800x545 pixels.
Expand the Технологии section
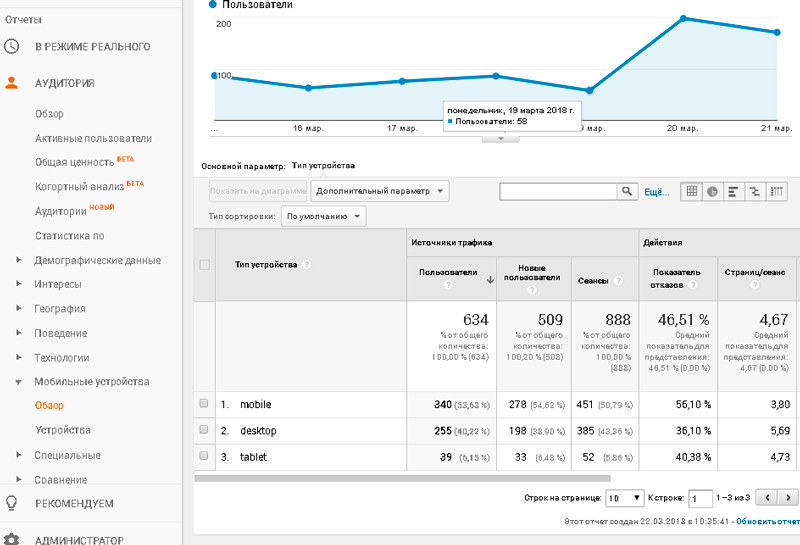[x=19, y=357]
